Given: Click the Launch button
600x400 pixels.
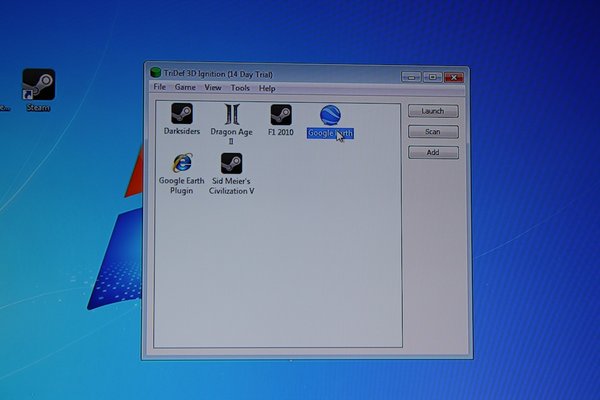Looking at the screenshot, I should click(433, 111).
